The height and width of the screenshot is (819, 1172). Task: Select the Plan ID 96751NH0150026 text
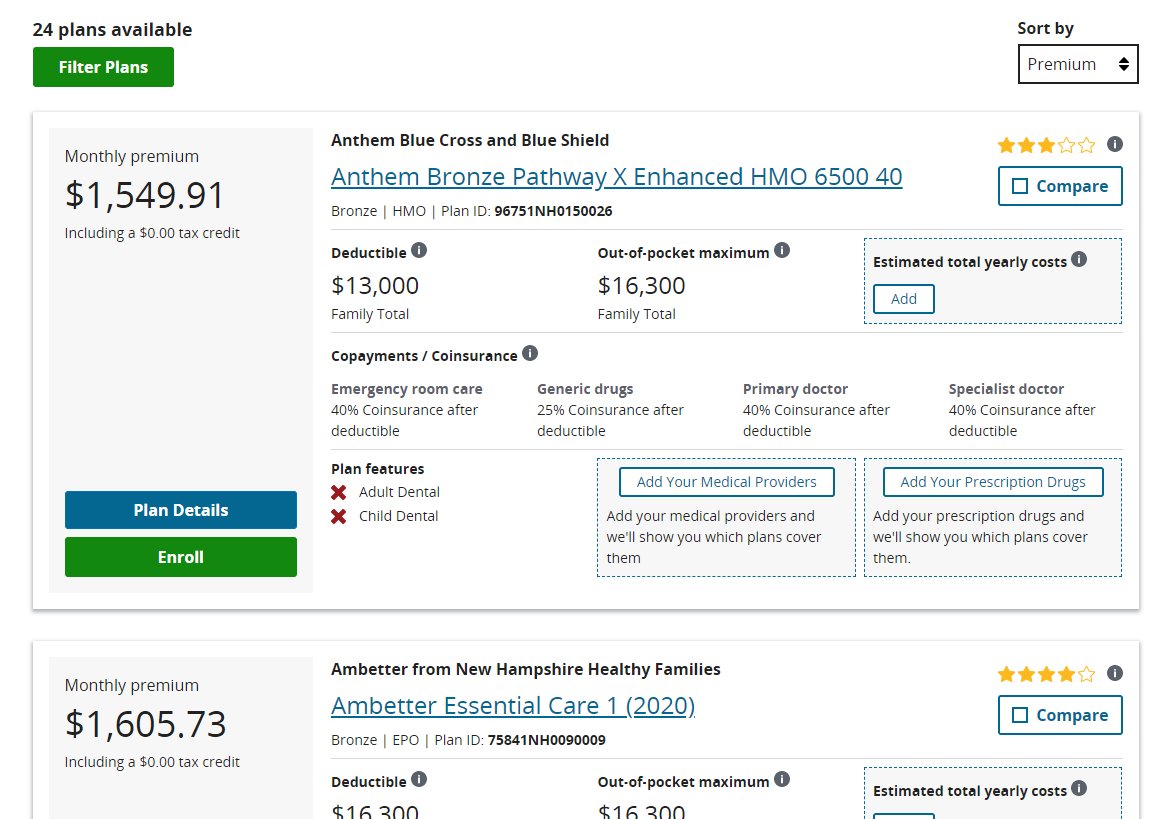coord(553,211)
